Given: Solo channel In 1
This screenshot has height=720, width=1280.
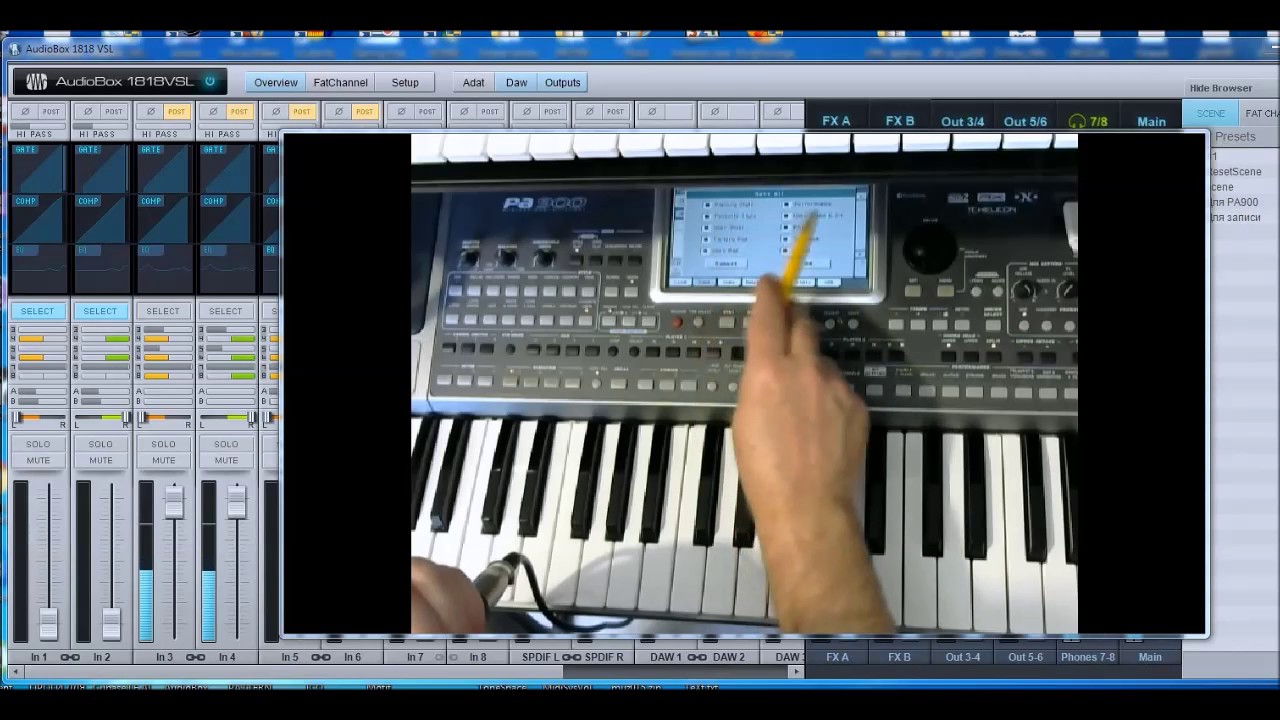Looking at the screenshot, I should tap(38, 444).
